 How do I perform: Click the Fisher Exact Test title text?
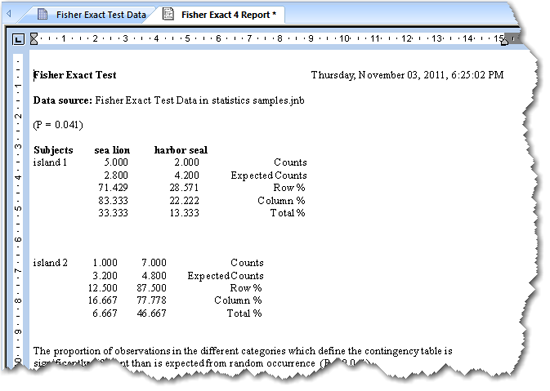[75, 75]
